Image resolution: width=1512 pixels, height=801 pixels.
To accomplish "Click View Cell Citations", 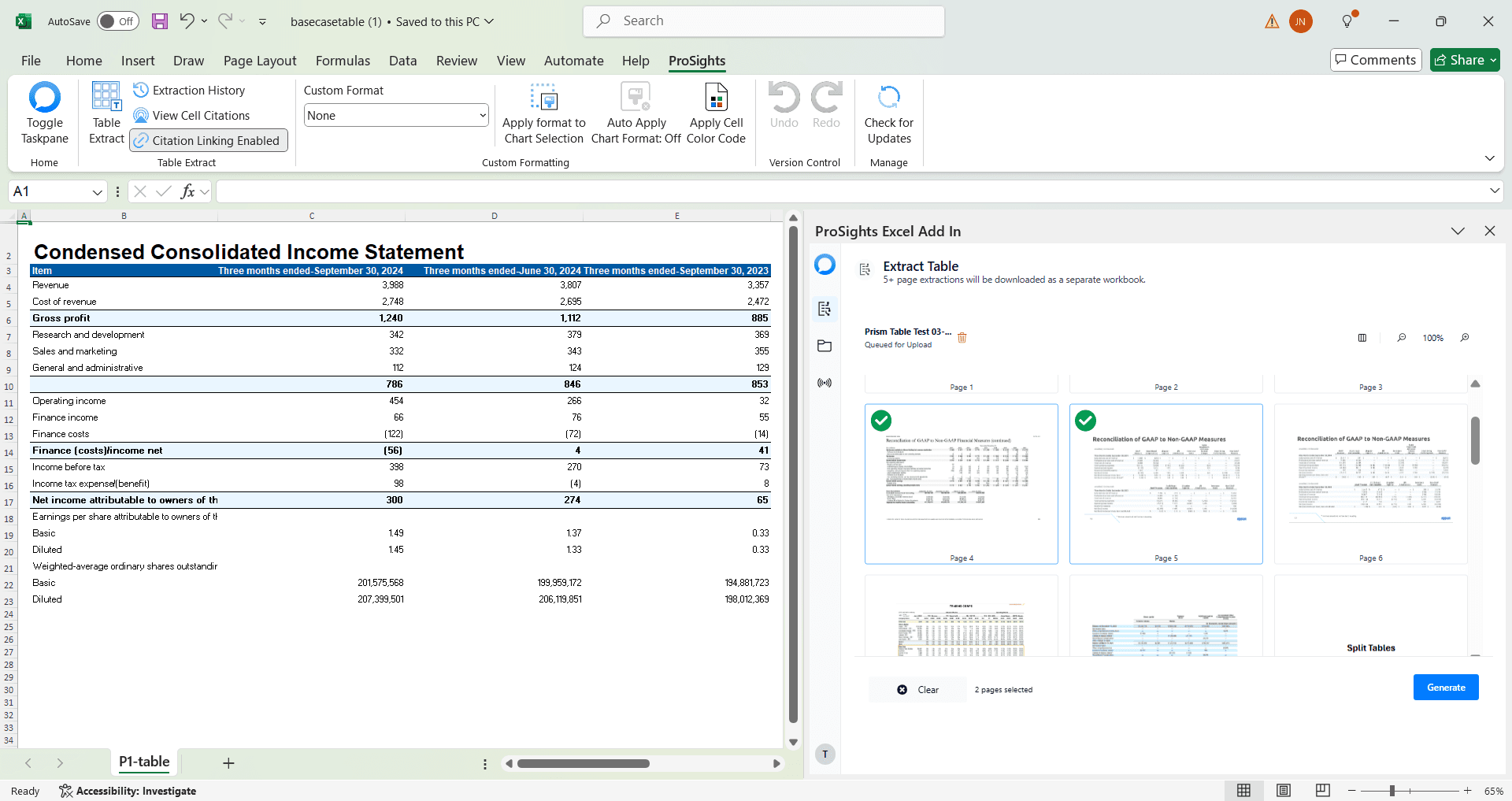I will point(191,116).
